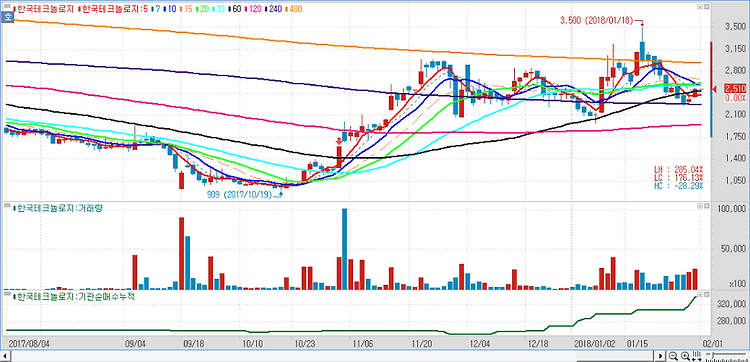Select the moving average 5 legend
This screenshot has width=750, height=362.
click(114, 8)
